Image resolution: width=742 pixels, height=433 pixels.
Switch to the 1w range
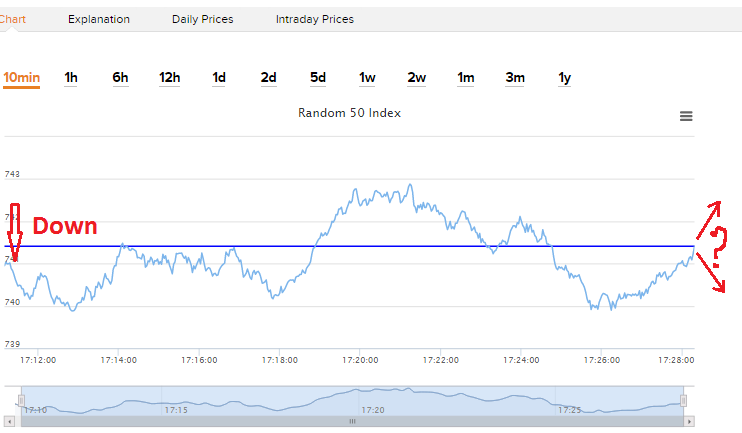[367, 77]
